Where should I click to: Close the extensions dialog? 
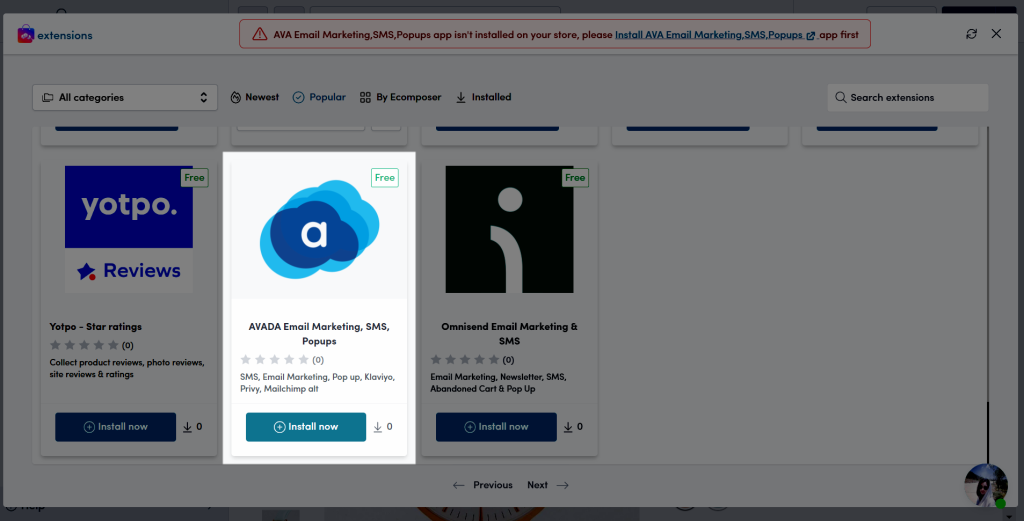coord(996,33)
